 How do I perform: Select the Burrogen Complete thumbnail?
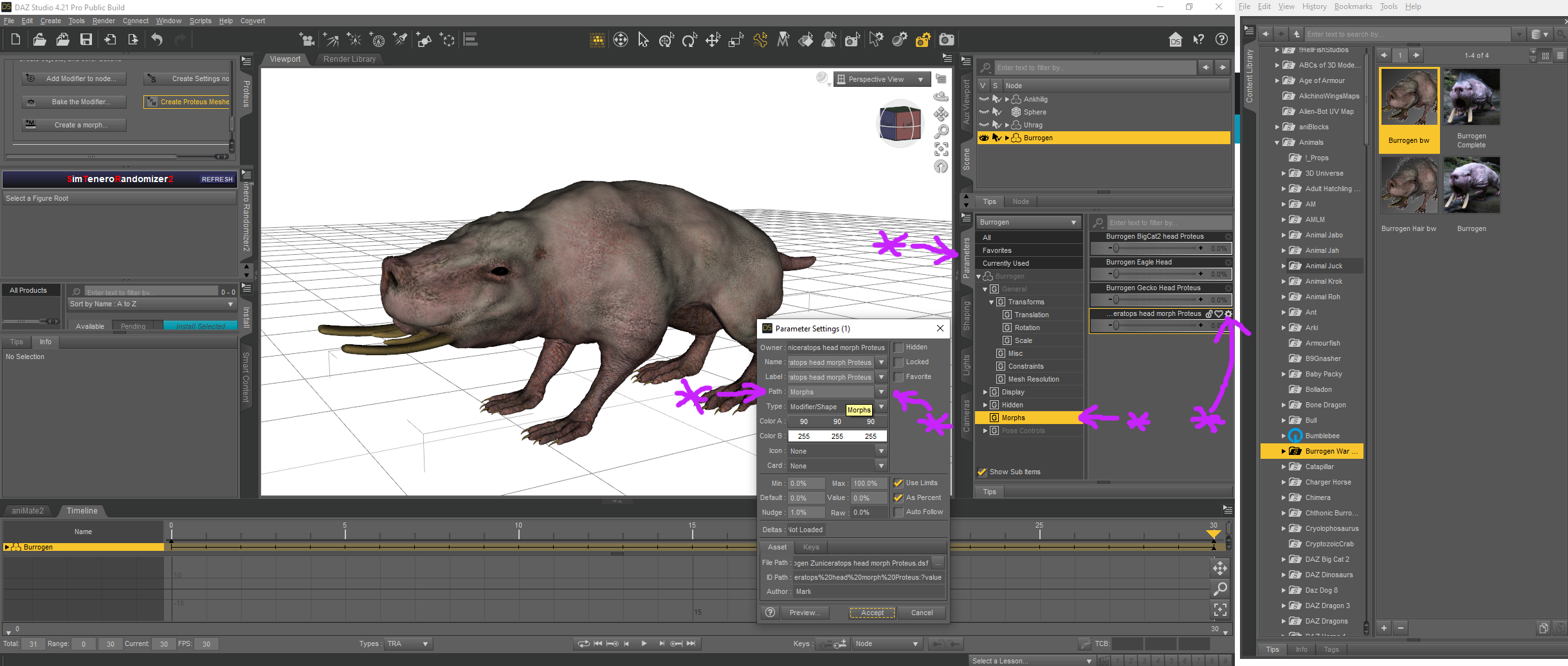coord(1471,97)
